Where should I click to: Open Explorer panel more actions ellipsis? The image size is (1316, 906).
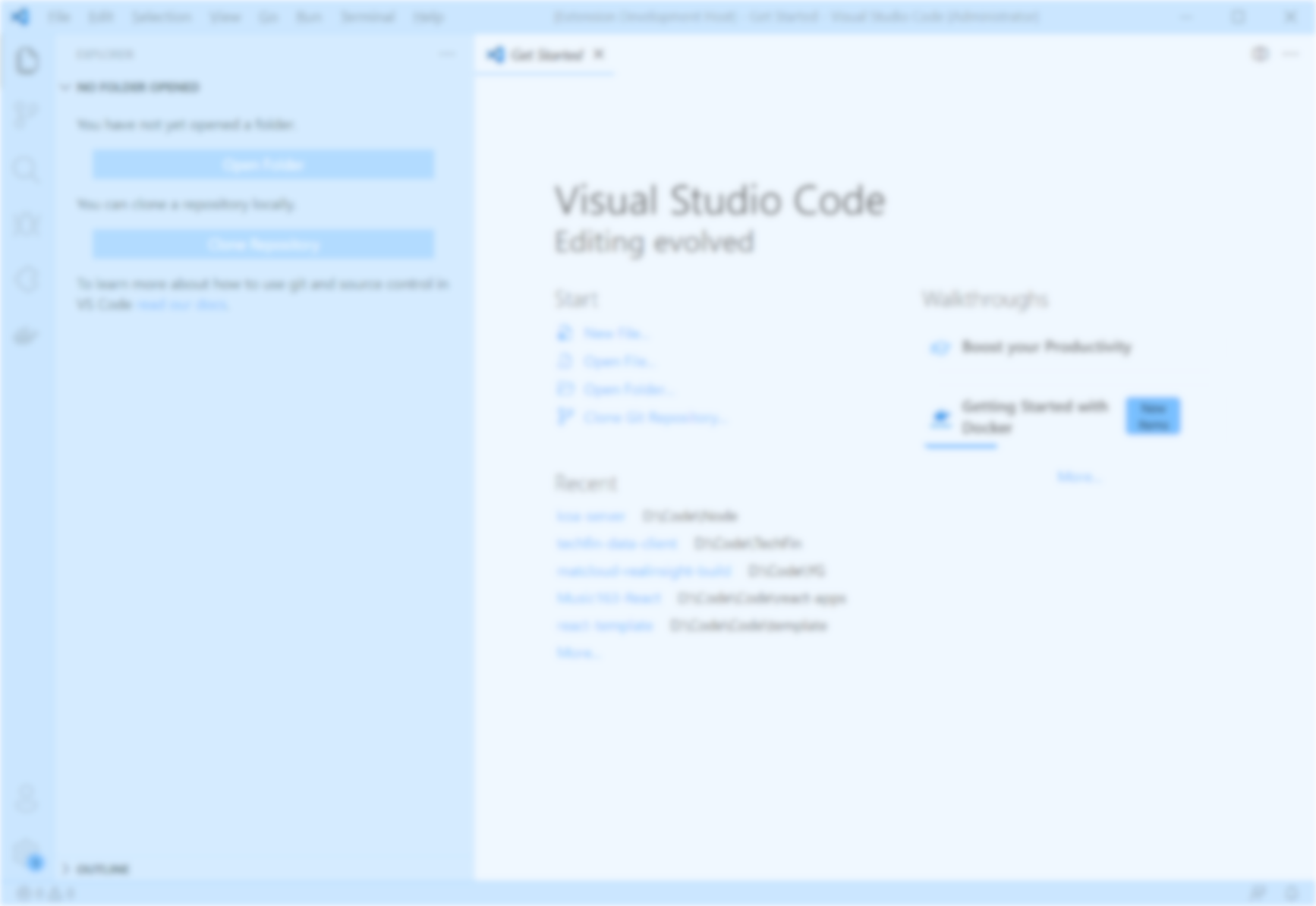447,54
